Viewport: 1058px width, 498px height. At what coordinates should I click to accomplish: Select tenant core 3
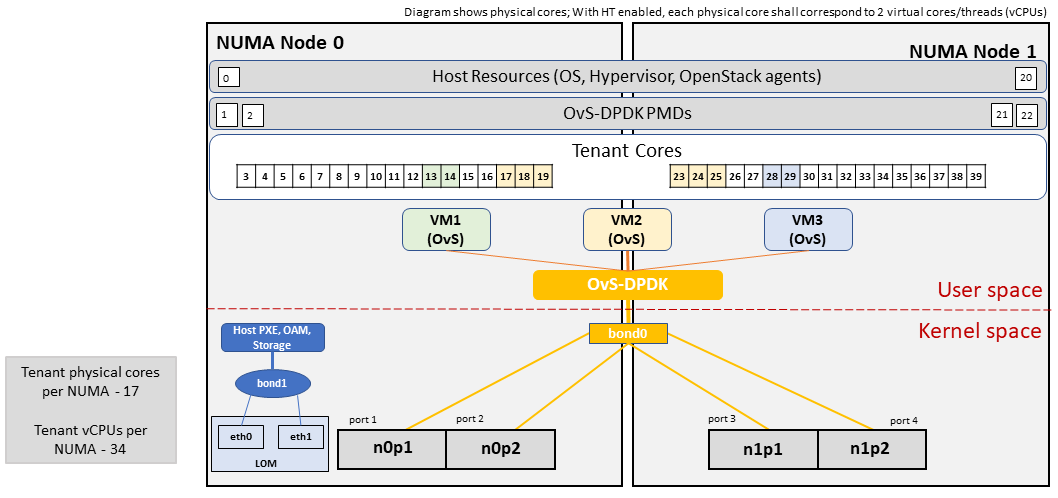[x=247, y=176]
